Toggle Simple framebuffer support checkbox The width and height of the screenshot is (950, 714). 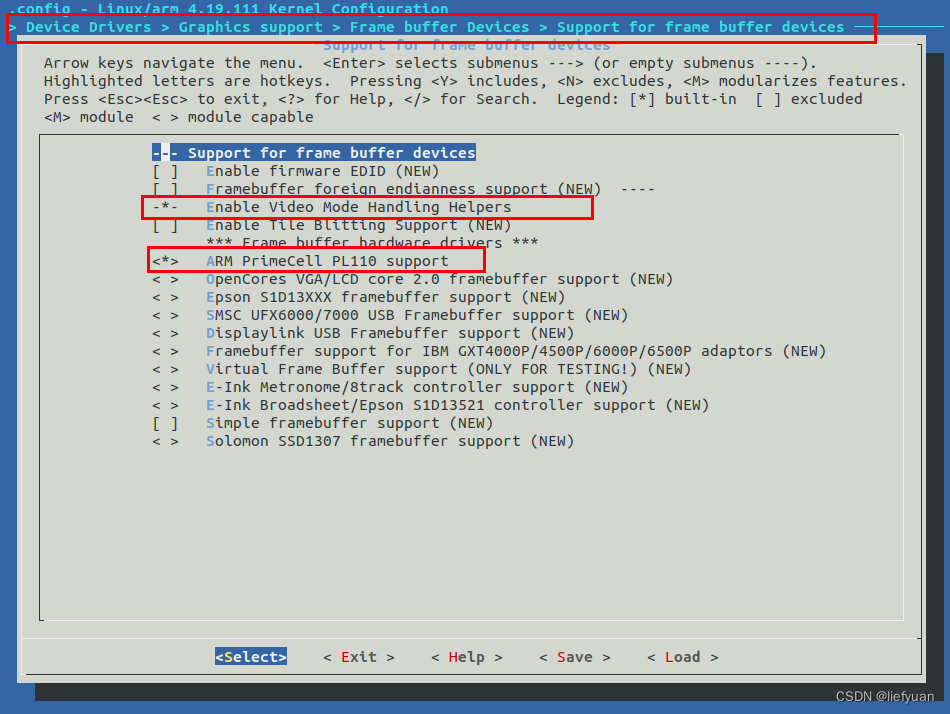click(165, 423)
